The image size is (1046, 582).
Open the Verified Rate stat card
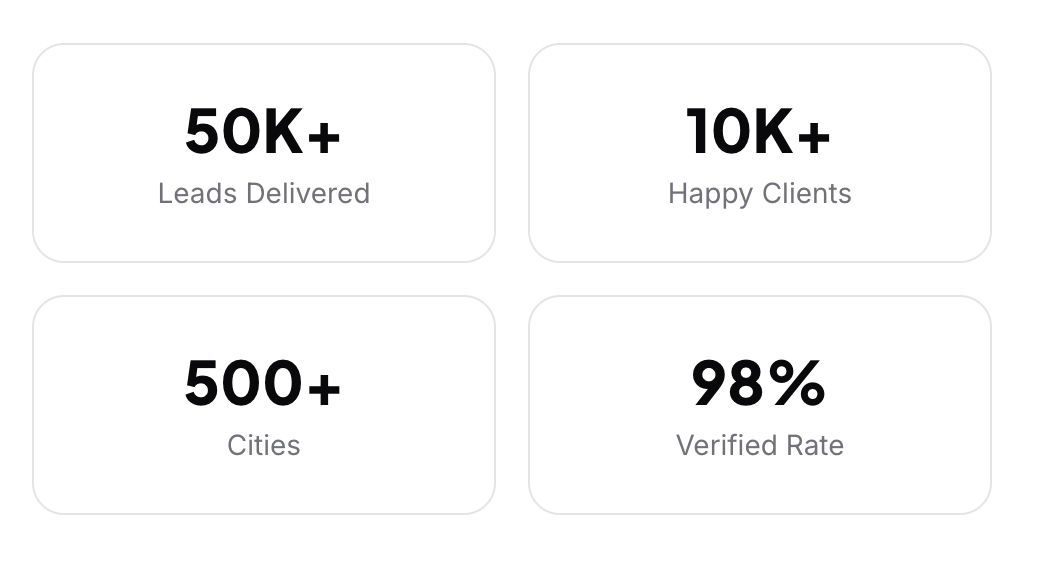coord(760,488)
